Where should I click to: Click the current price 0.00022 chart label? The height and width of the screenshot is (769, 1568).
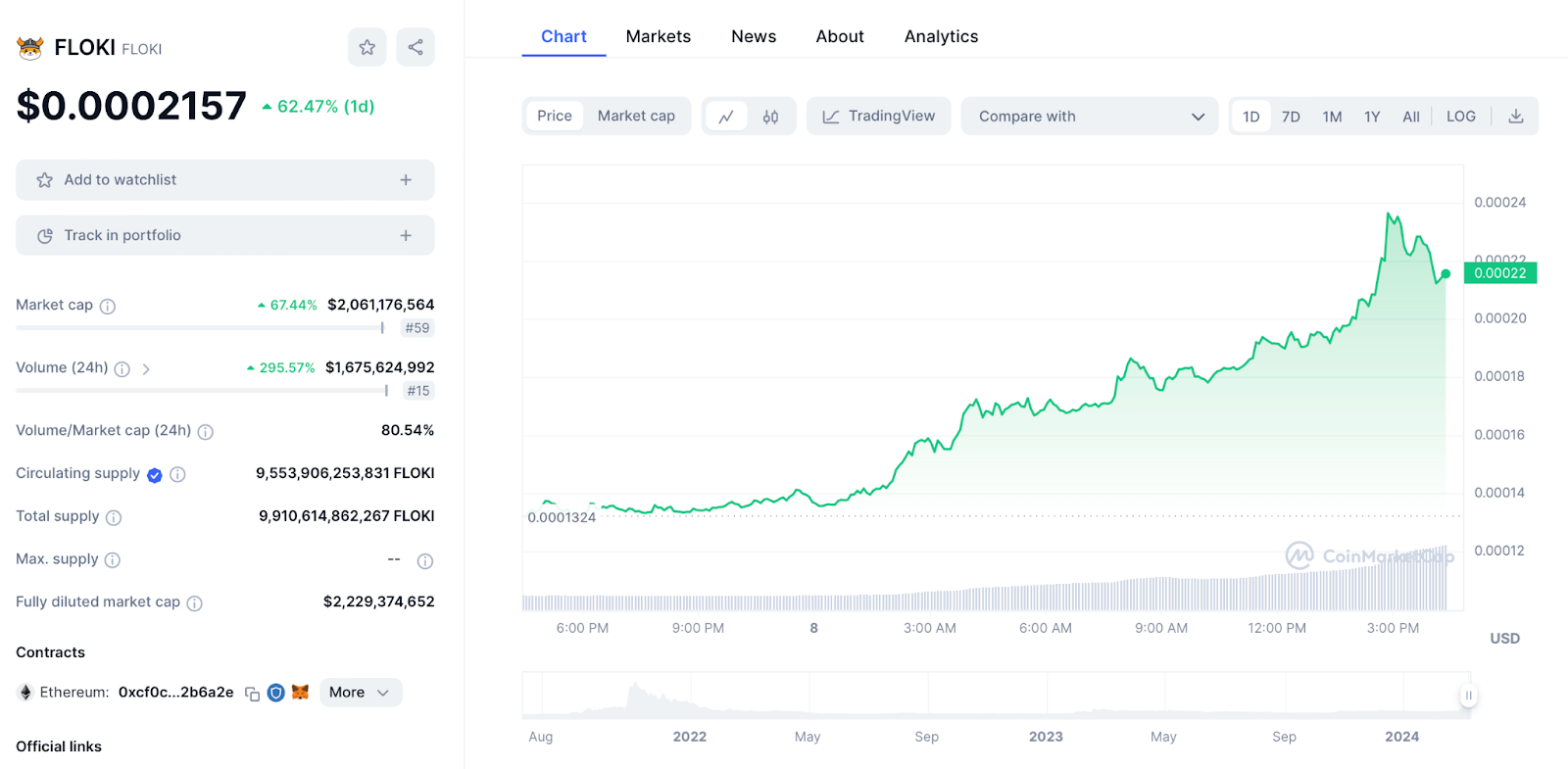pyautogui.click(x=1500, y=273)
